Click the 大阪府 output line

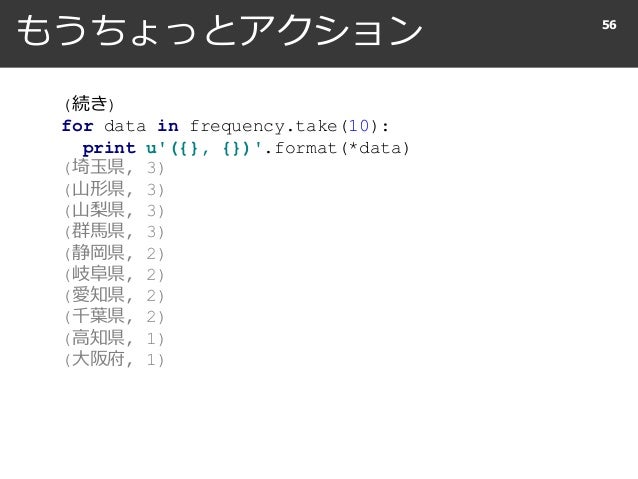(114, 359)
